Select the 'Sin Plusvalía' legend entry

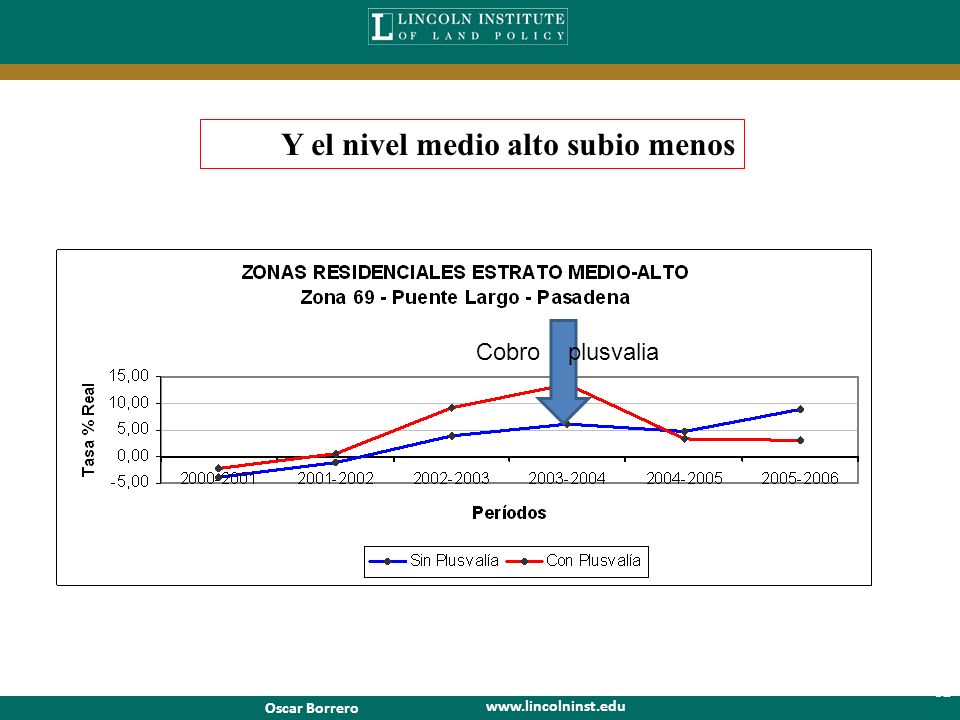(435, 561)
